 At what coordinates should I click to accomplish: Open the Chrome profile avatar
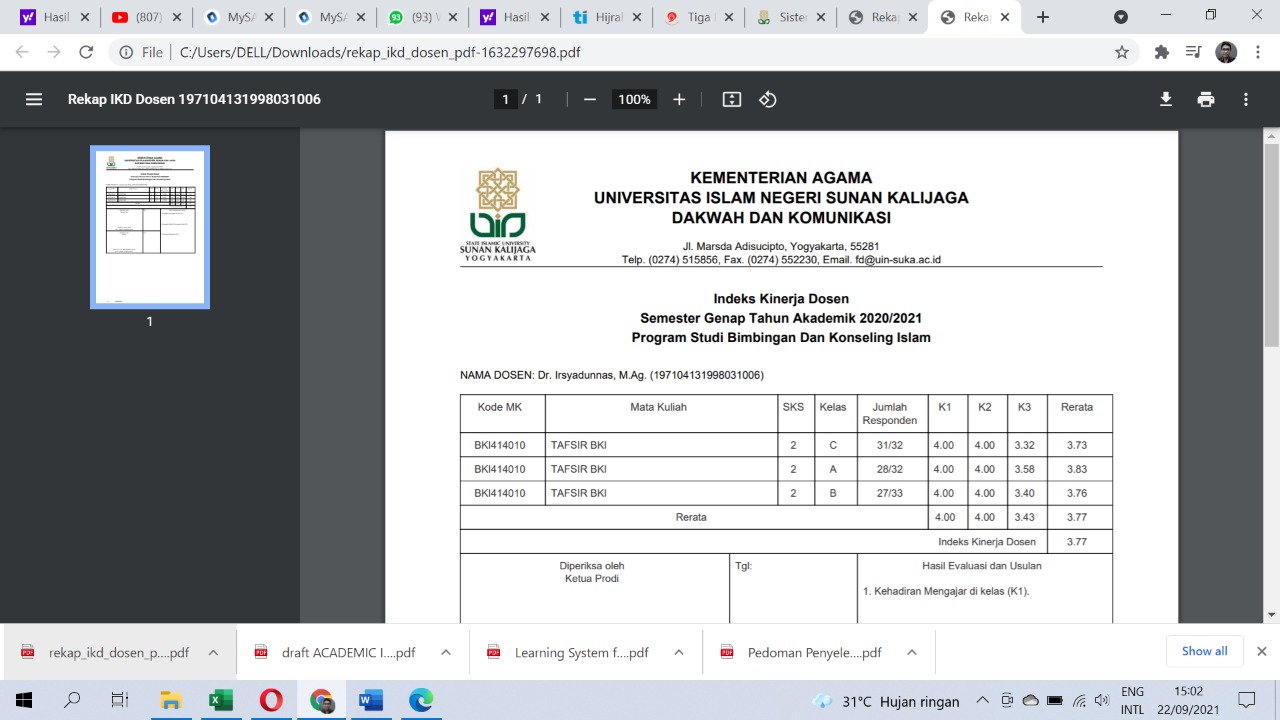pyautogui.click(x=1226, y=52)
